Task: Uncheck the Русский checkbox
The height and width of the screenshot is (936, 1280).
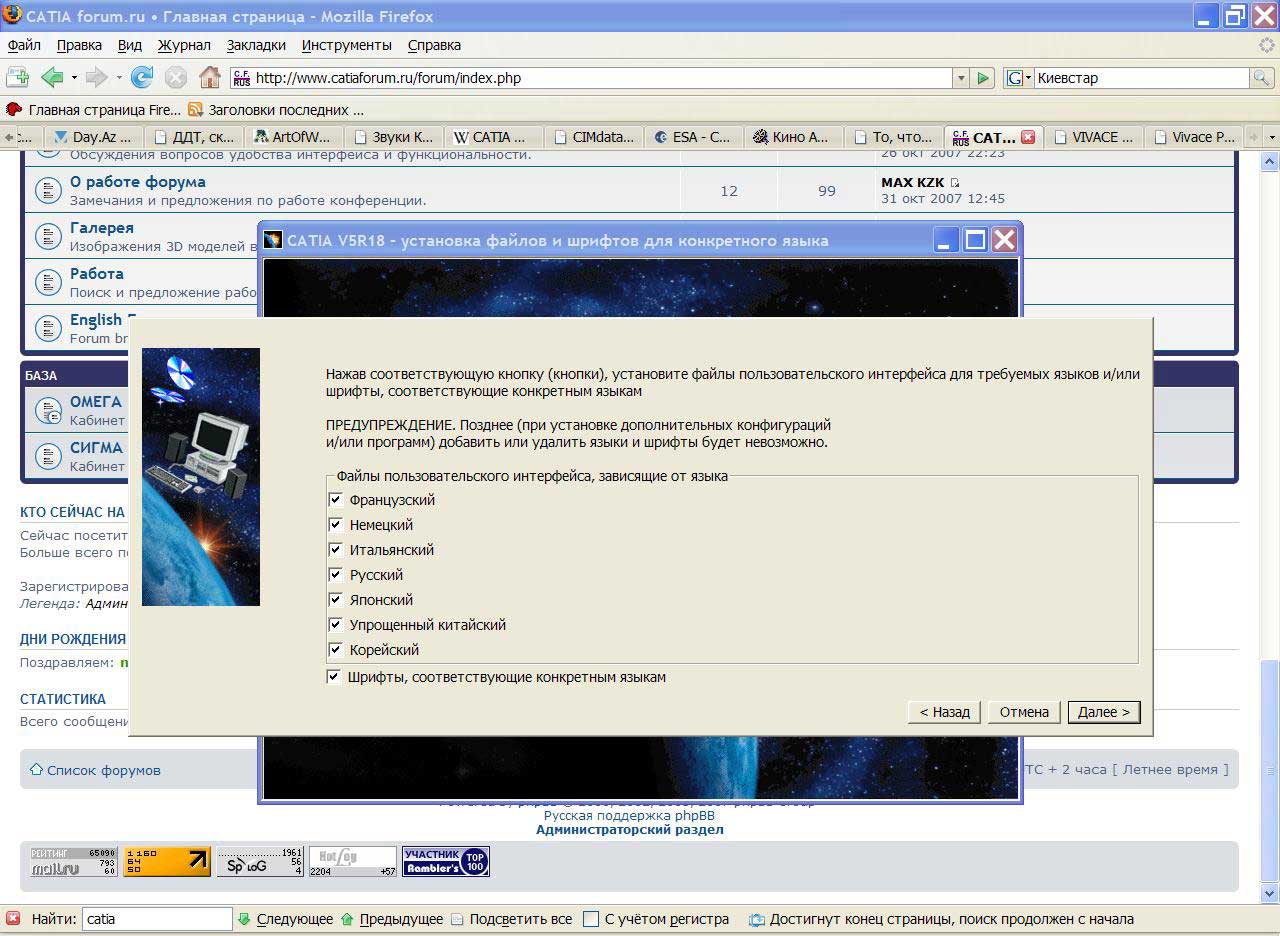Action: pyautogui.click(x=336, y=575)
